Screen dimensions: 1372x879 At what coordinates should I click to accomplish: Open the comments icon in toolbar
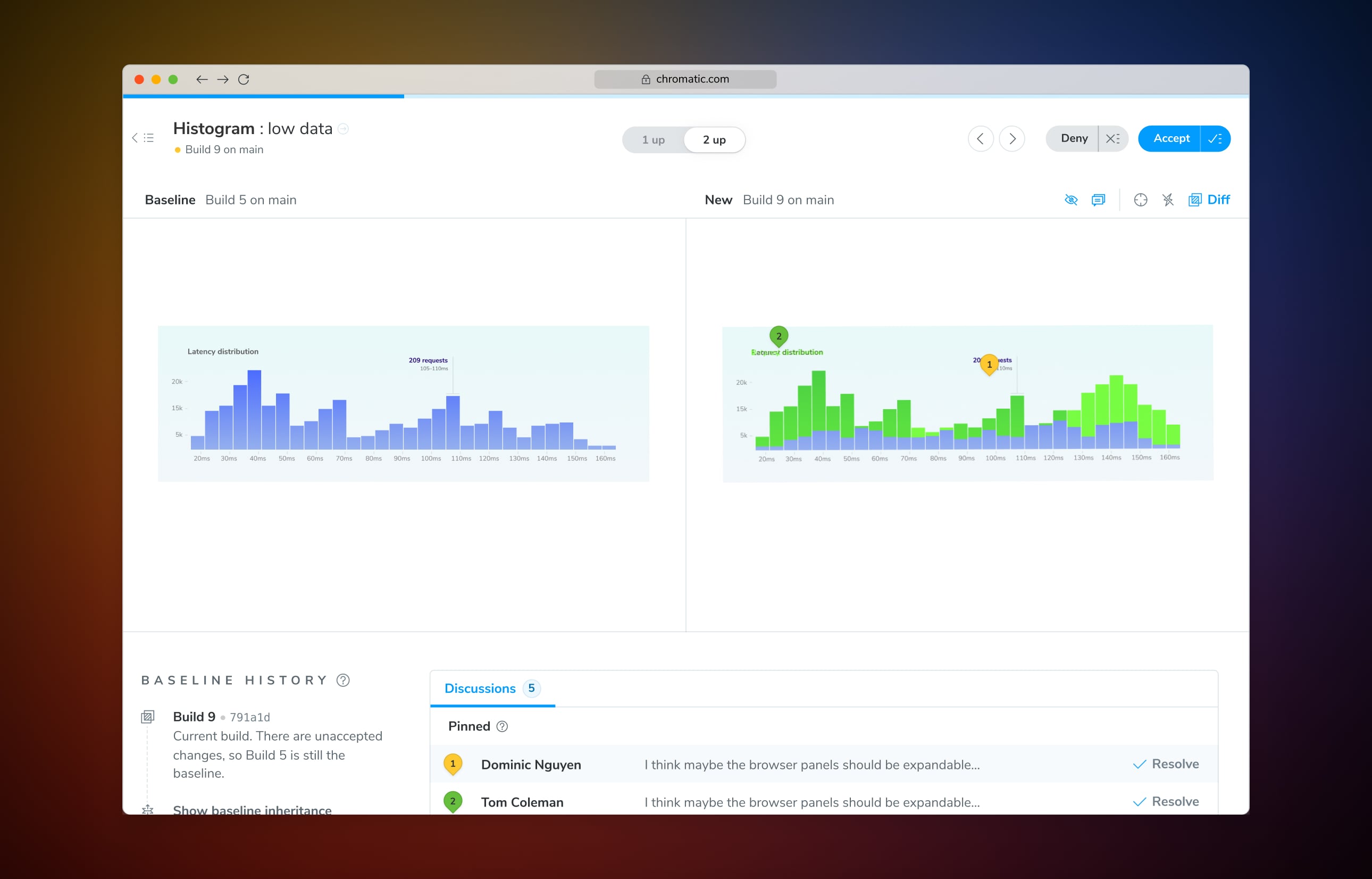tap(1098, 200)
